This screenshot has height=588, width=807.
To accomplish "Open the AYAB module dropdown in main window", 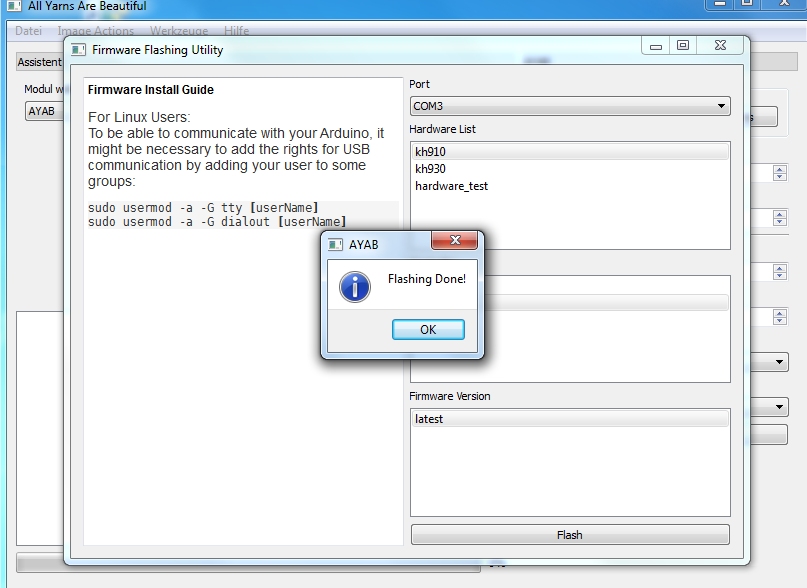I will tap(44, 111).
